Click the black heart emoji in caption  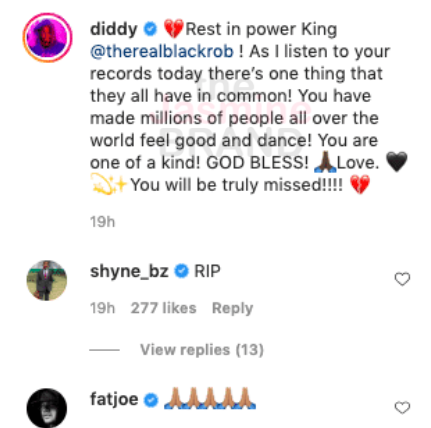[x=396, y=162]
